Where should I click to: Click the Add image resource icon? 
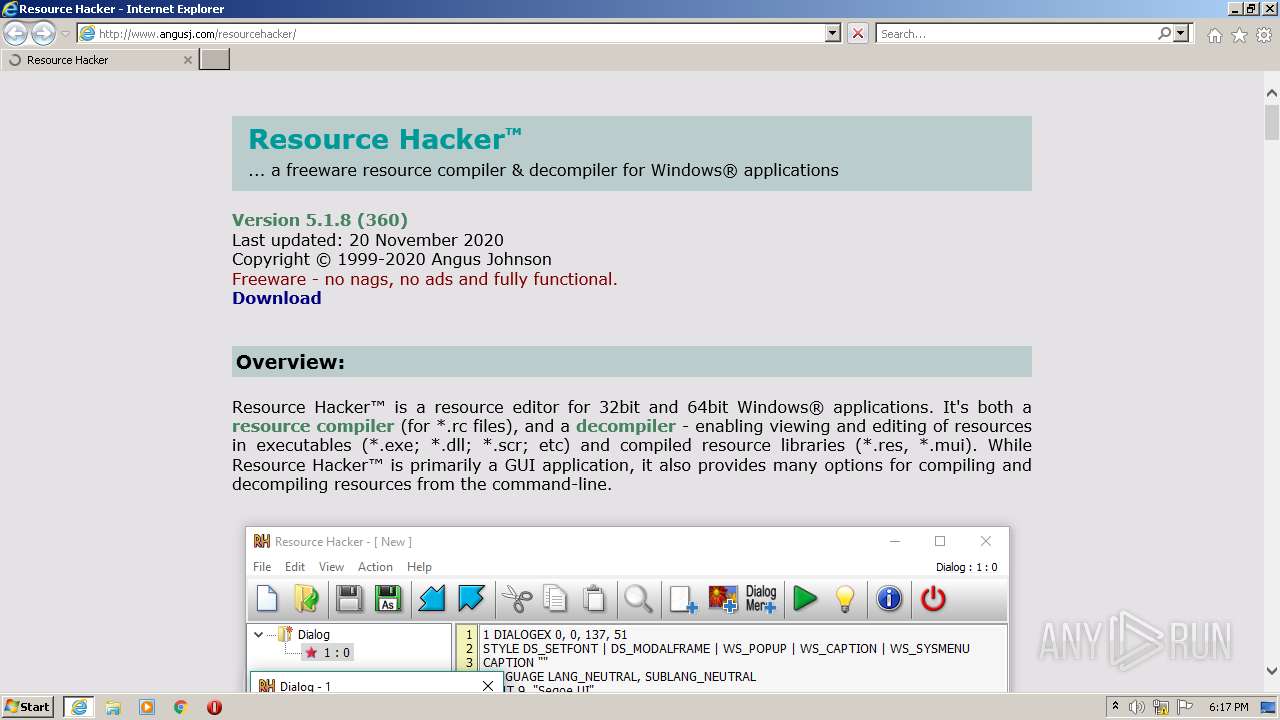[x=723, y=599]
